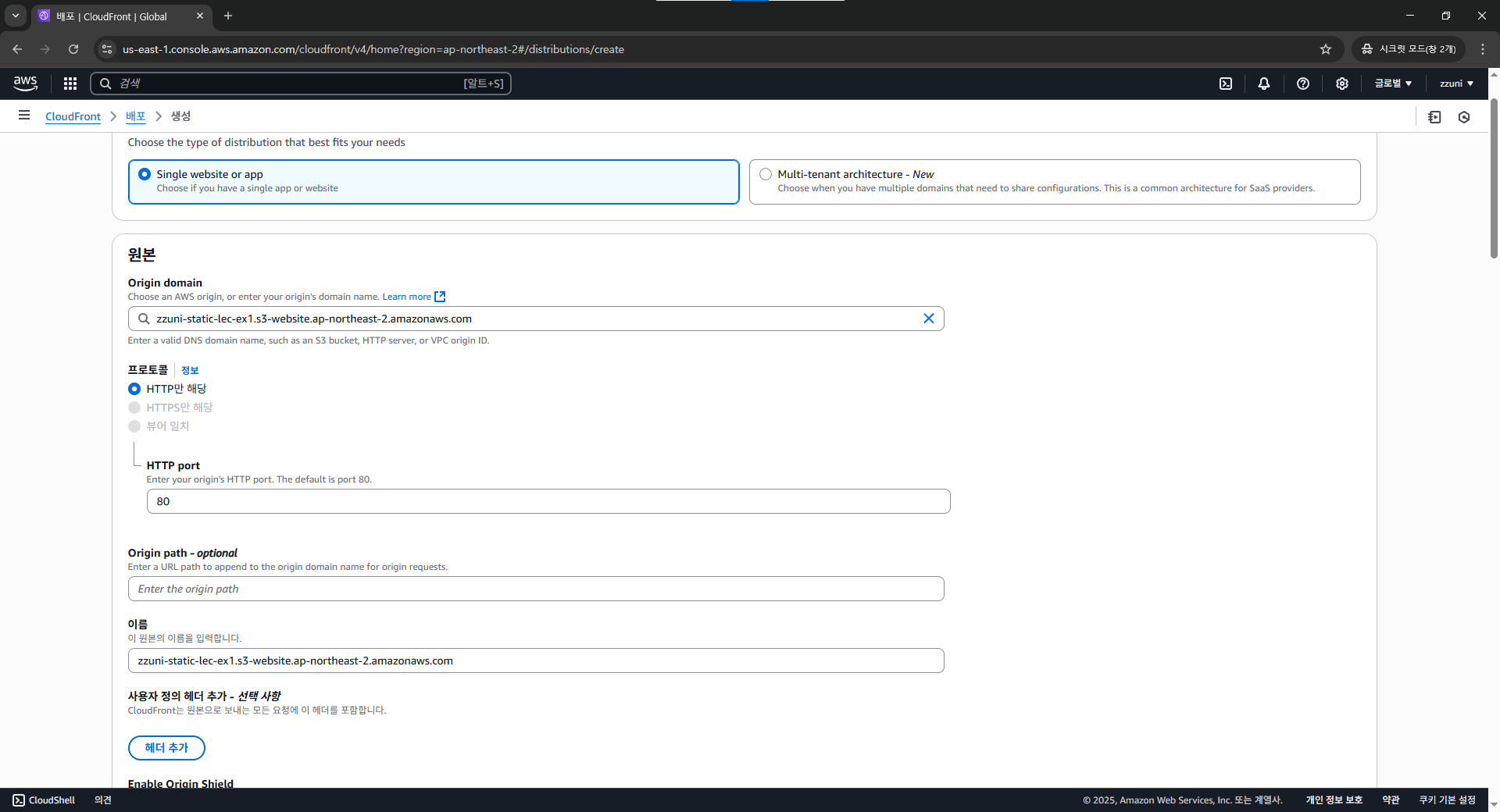
Task: Focus the AWS 검색 search box
Action: (x=301, y=84)
